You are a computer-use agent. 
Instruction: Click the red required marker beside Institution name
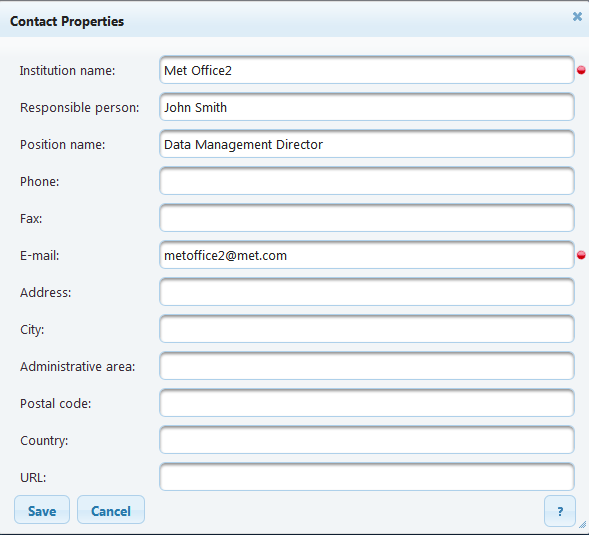581,70
